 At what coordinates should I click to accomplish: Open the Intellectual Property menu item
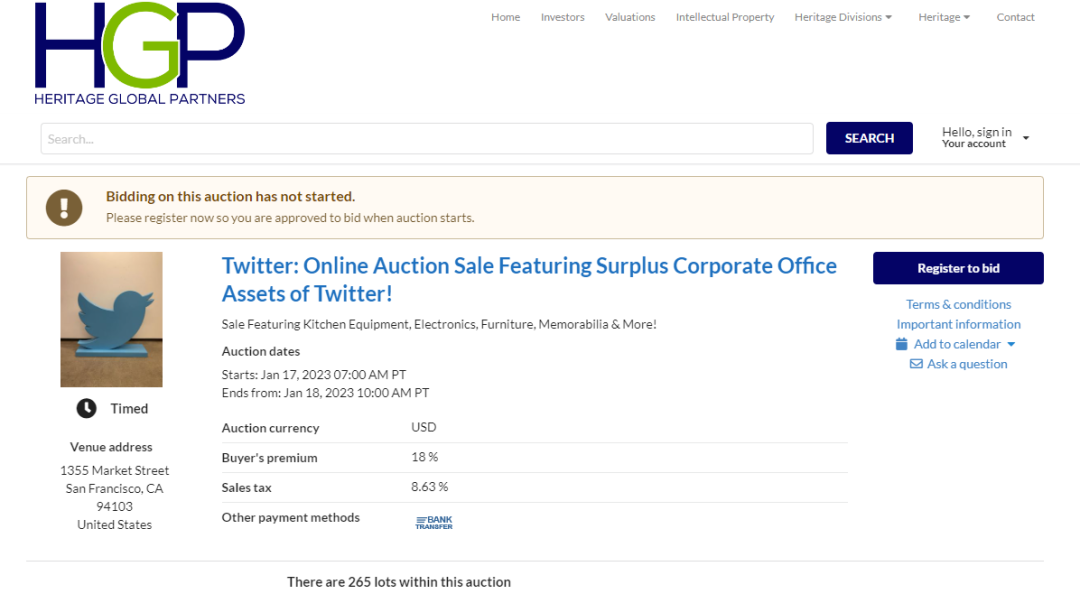[725, 17]
